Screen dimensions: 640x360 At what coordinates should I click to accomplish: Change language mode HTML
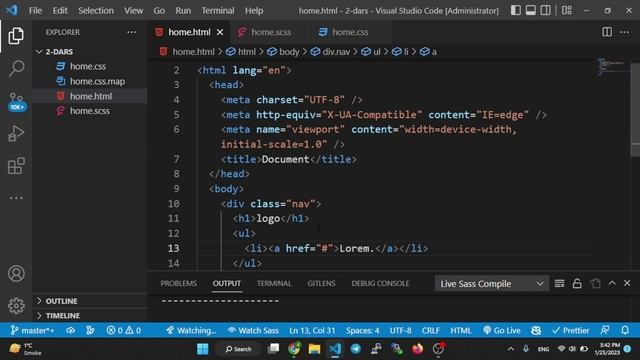coord(461,330)
